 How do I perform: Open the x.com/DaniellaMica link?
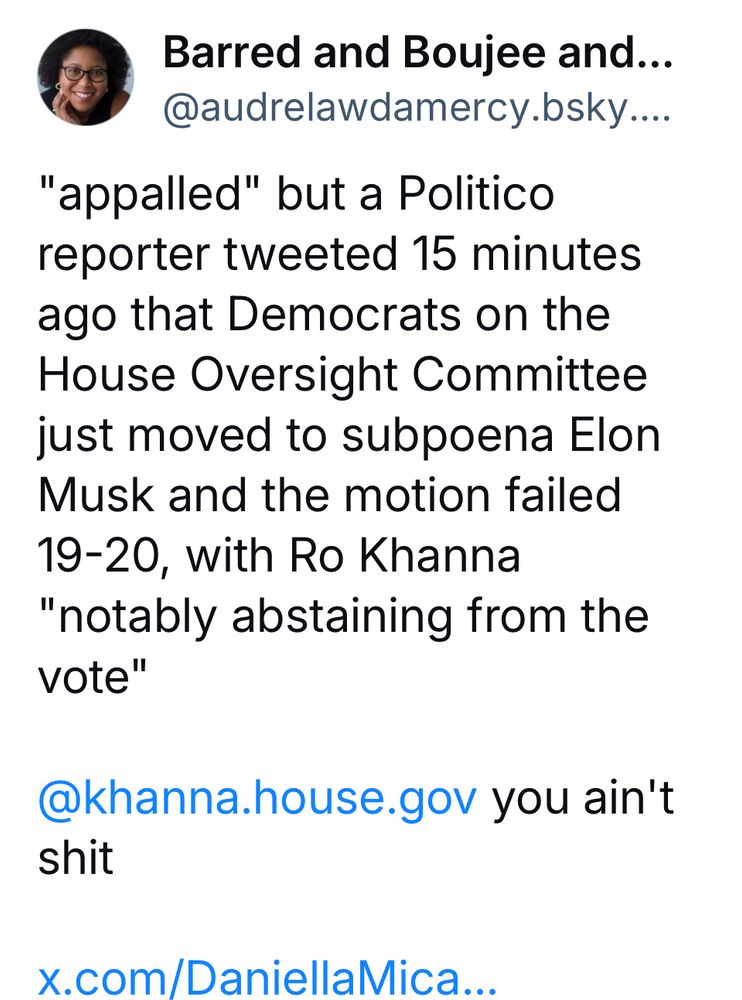pyautogui.click(x=267, y=979)
